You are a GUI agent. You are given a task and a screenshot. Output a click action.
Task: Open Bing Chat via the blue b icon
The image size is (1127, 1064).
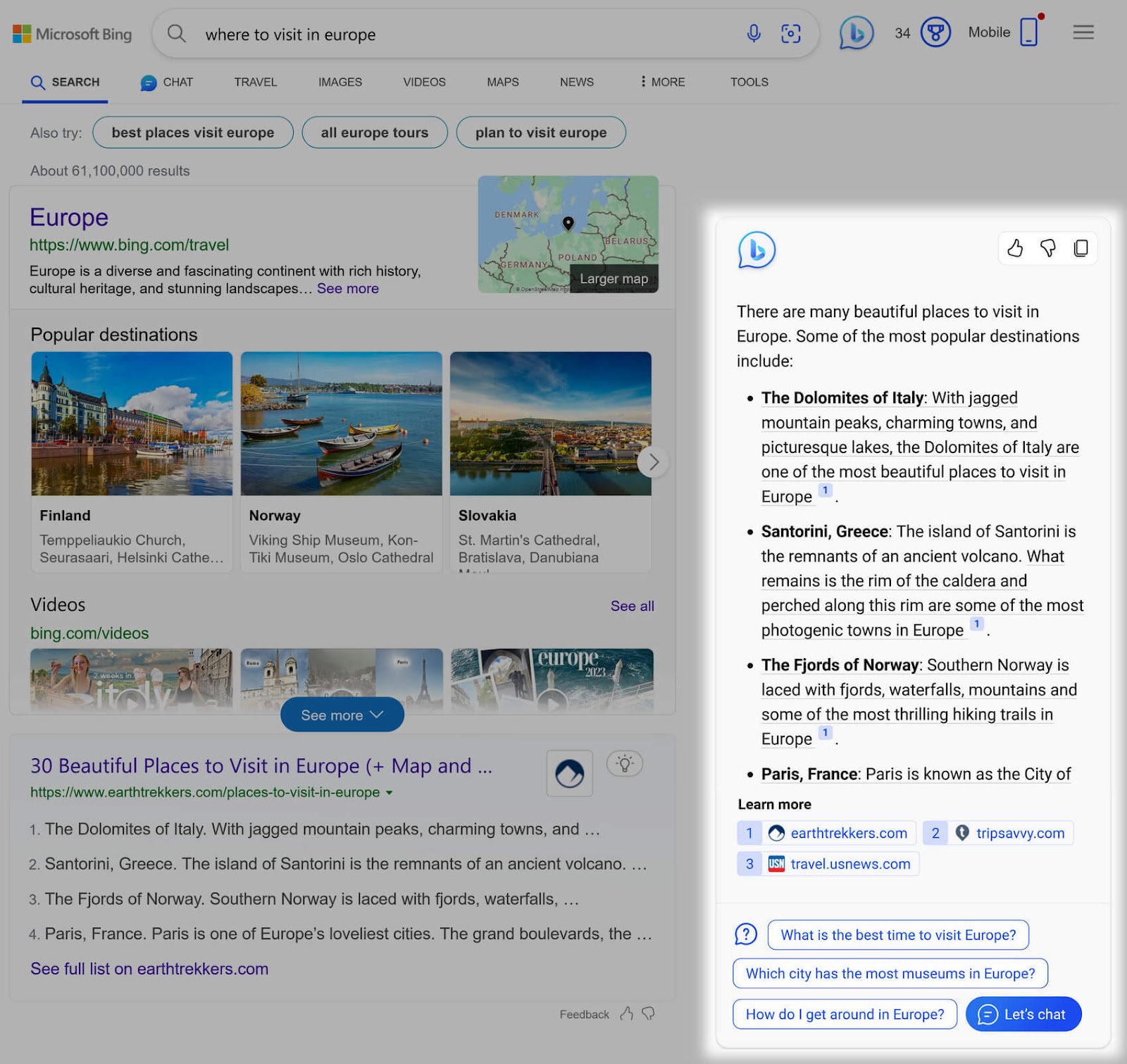(x=855, y=32)
